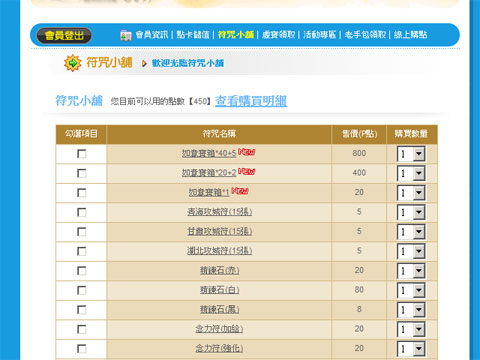Open the 青海攻城符(15張) link
The image size is (480, 360).
219,212
